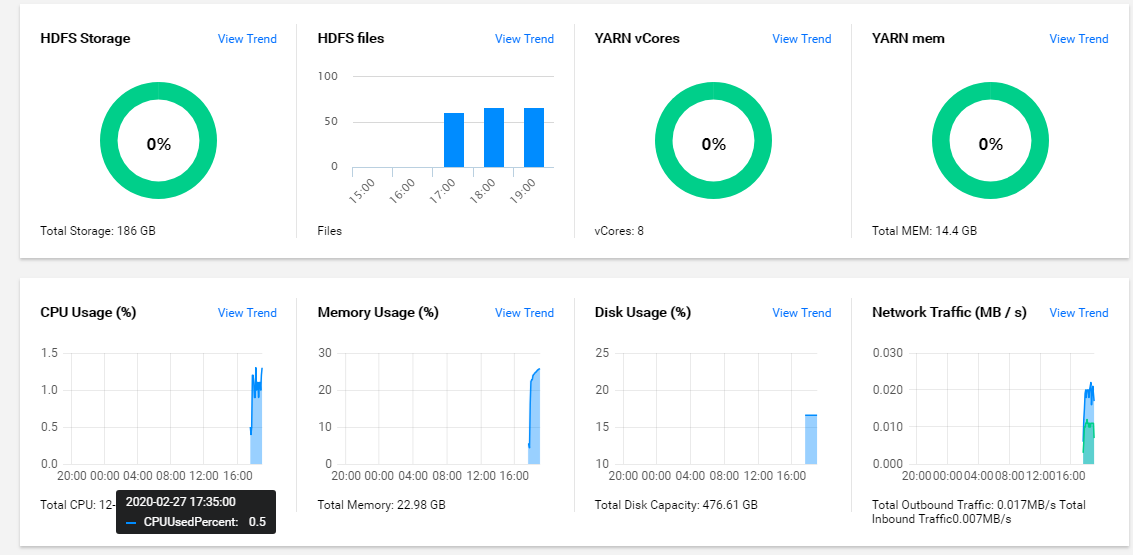1133x555 pixels.
Task: Open View Trend for HDFS Storage
Action: click(x=247, y=39)
